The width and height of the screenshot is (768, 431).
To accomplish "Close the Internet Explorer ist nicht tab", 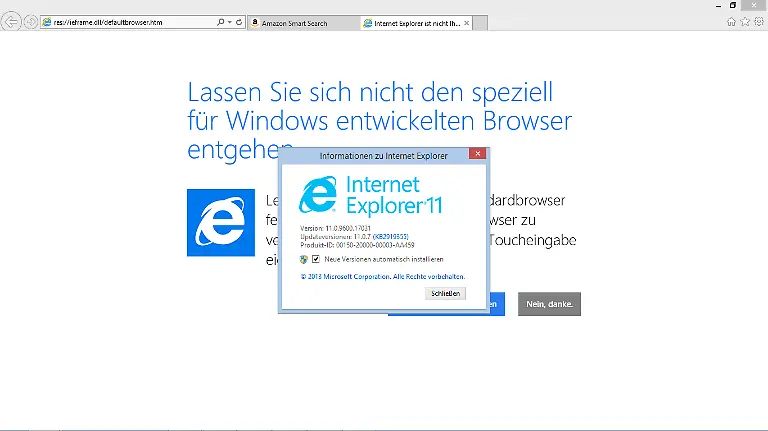I will [x=466, y=23].
